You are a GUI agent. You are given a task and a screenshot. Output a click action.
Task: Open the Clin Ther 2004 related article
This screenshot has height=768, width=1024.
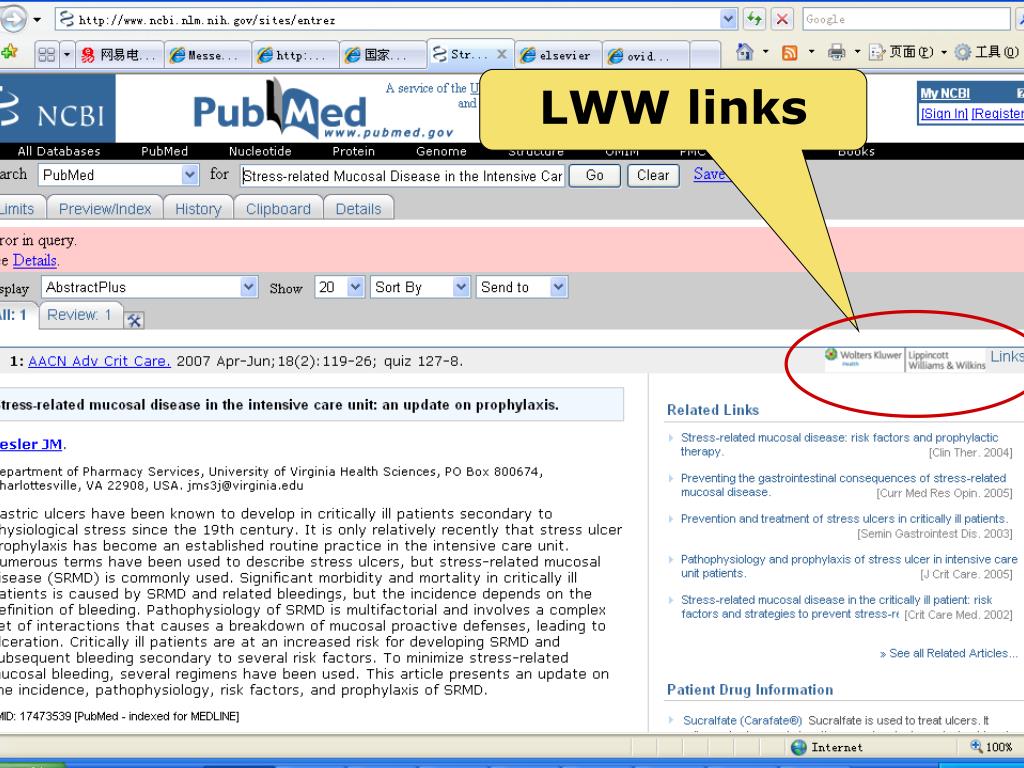coord(839,444)
